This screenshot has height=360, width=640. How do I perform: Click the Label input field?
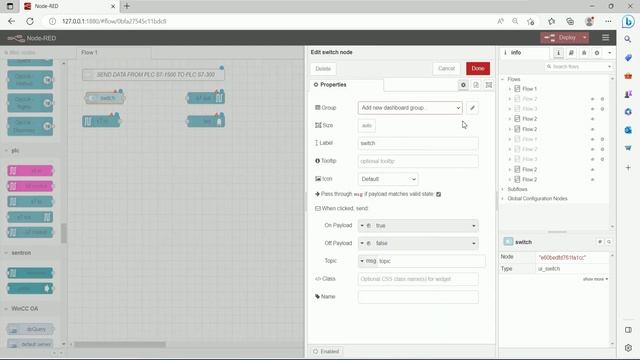point(418,143)
